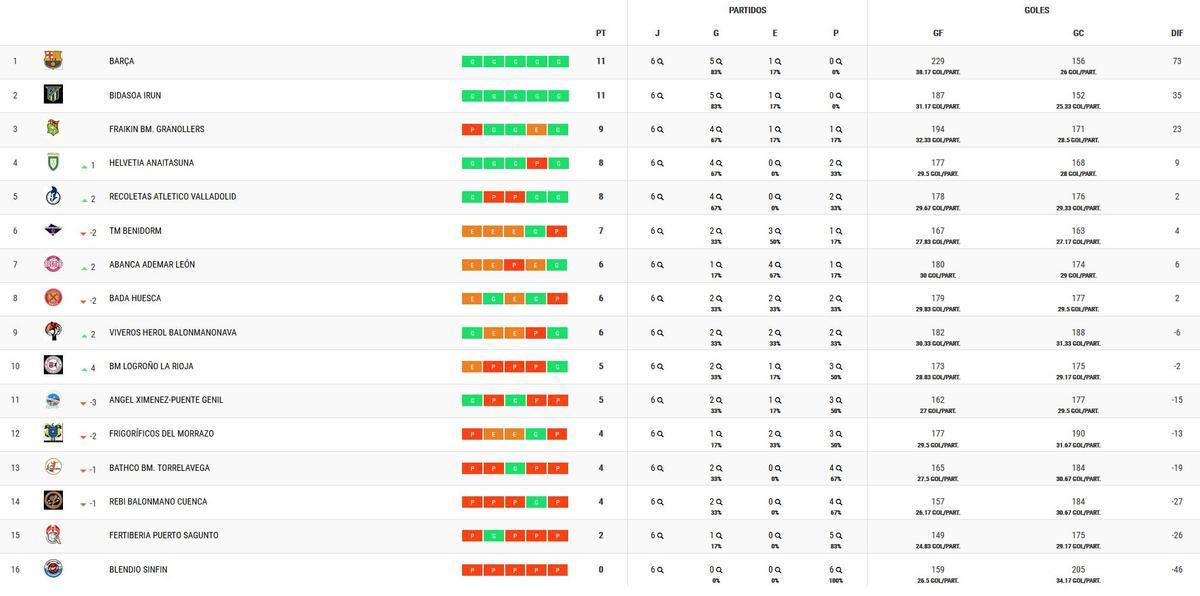Select the PARTIDOS section header
The image size is (1200, 596).
click(746, 10)
